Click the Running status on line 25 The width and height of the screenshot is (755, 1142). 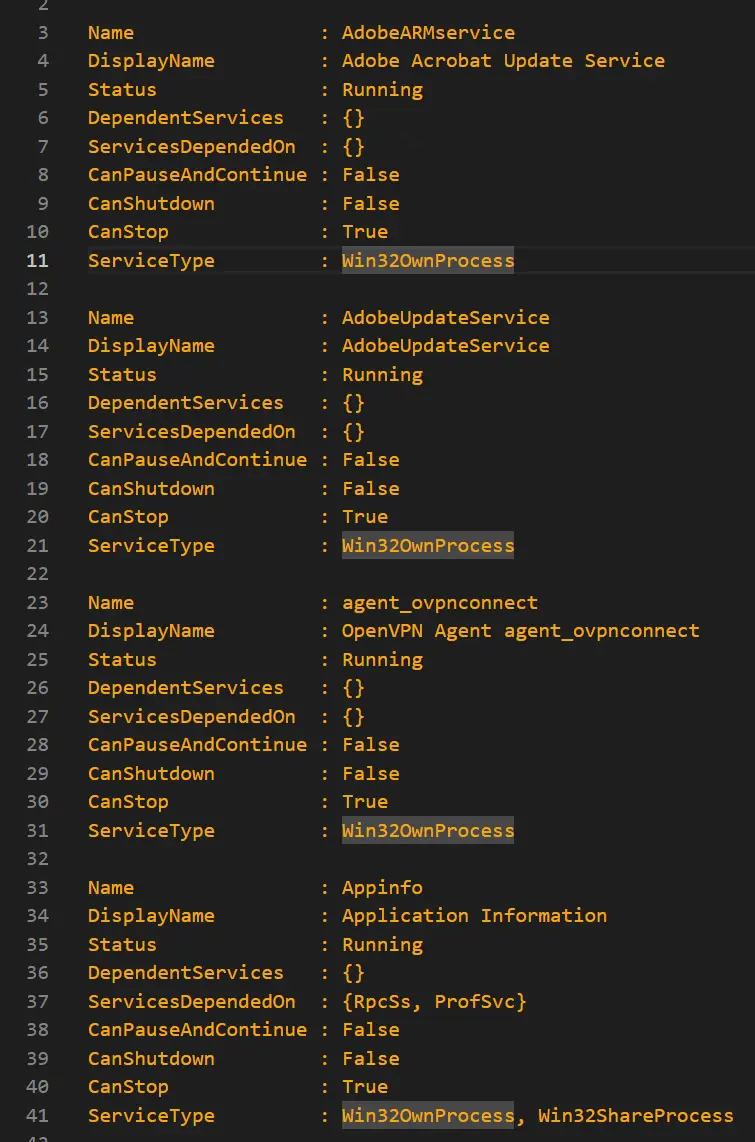tap(382, 660)
